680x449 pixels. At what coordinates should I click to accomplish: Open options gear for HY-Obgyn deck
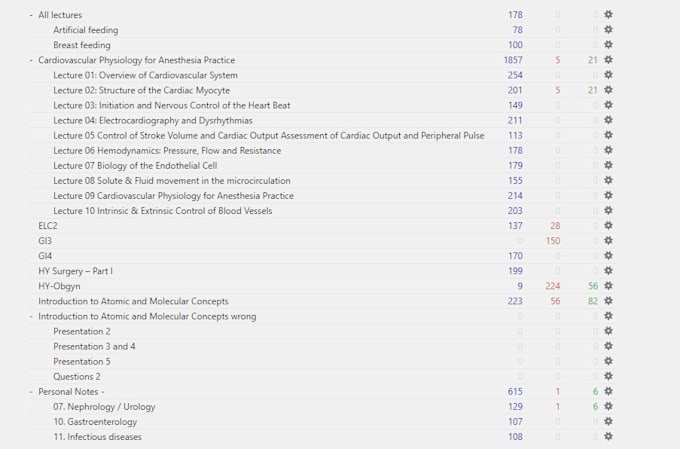pyautogui.click(x=608, y=286)
